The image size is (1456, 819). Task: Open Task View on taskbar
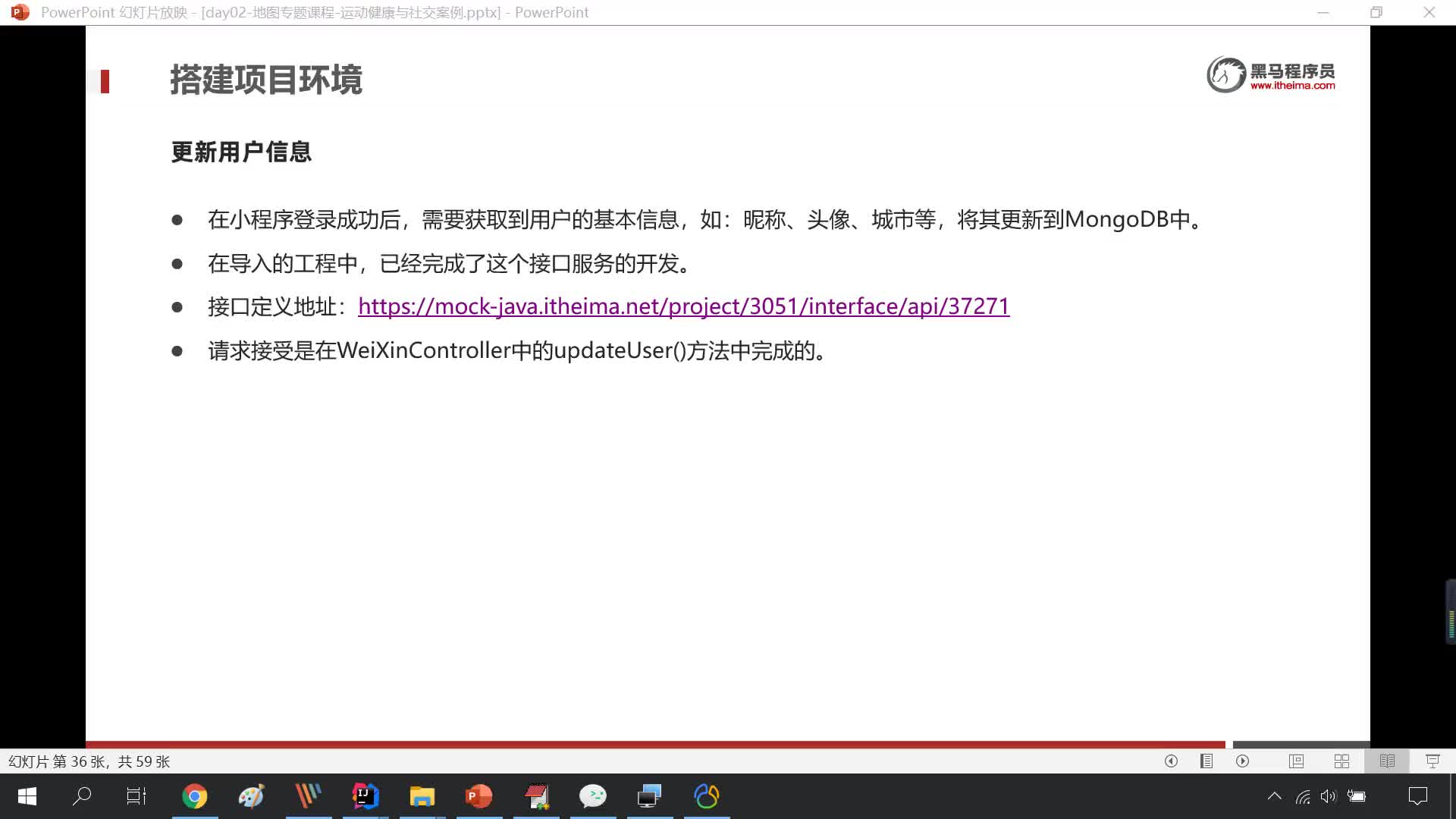click(136, 796)
